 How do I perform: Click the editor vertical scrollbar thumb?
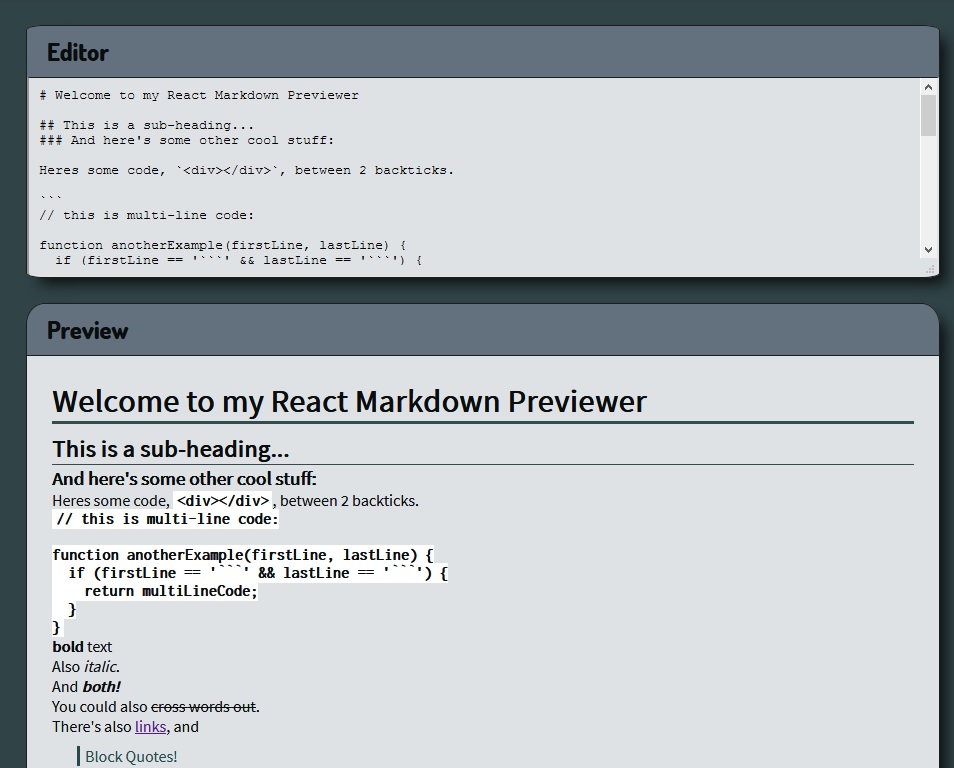tap(928, 116)
